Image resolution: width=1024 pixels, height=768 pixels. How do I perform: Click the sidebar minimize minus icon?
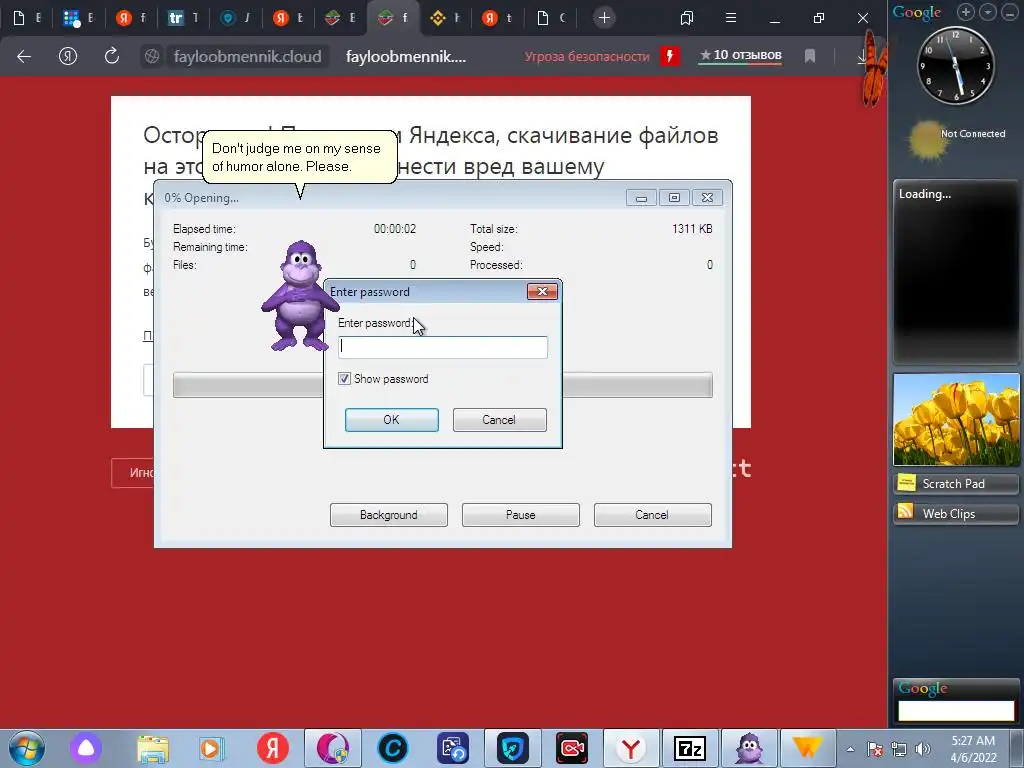tap(1010, 12)
